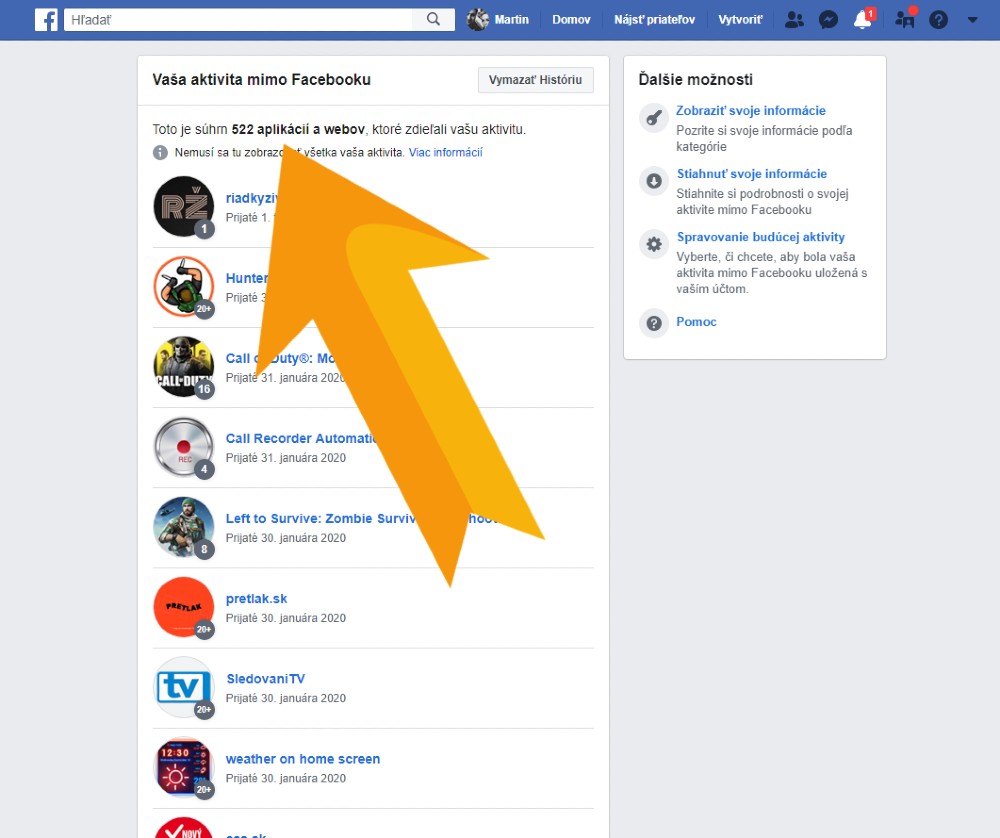1000x838 pixels.
Task: Open the friend requests icon
Action: (794, 20)
